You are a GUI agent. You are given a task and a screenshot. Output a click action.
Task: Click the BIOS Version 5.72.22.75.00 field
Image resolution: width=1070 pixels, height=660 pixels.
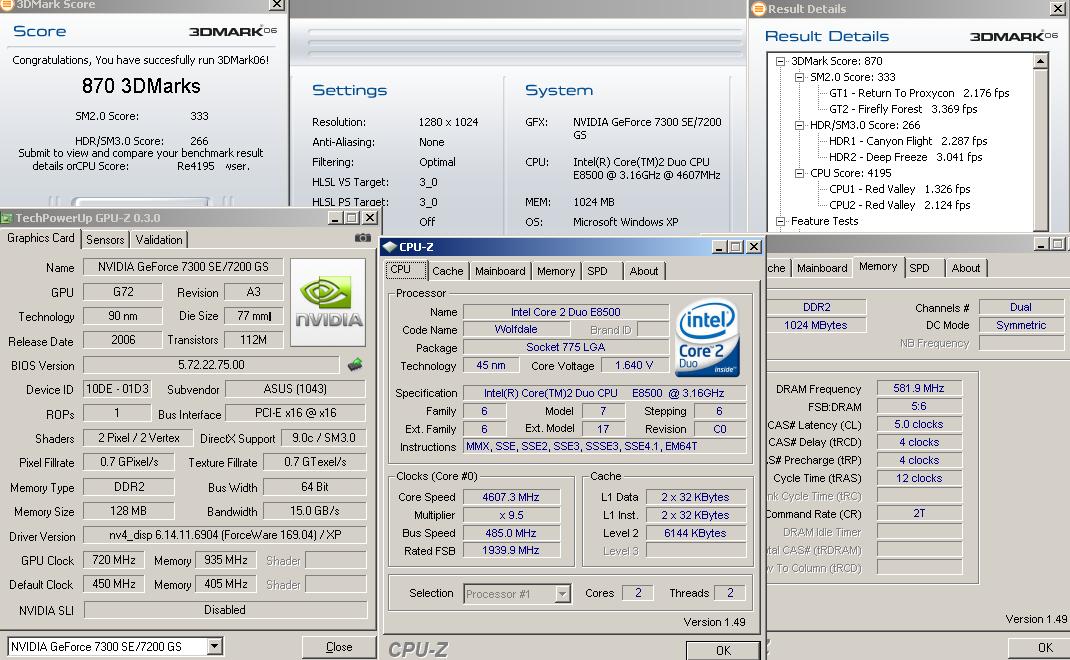211,365
